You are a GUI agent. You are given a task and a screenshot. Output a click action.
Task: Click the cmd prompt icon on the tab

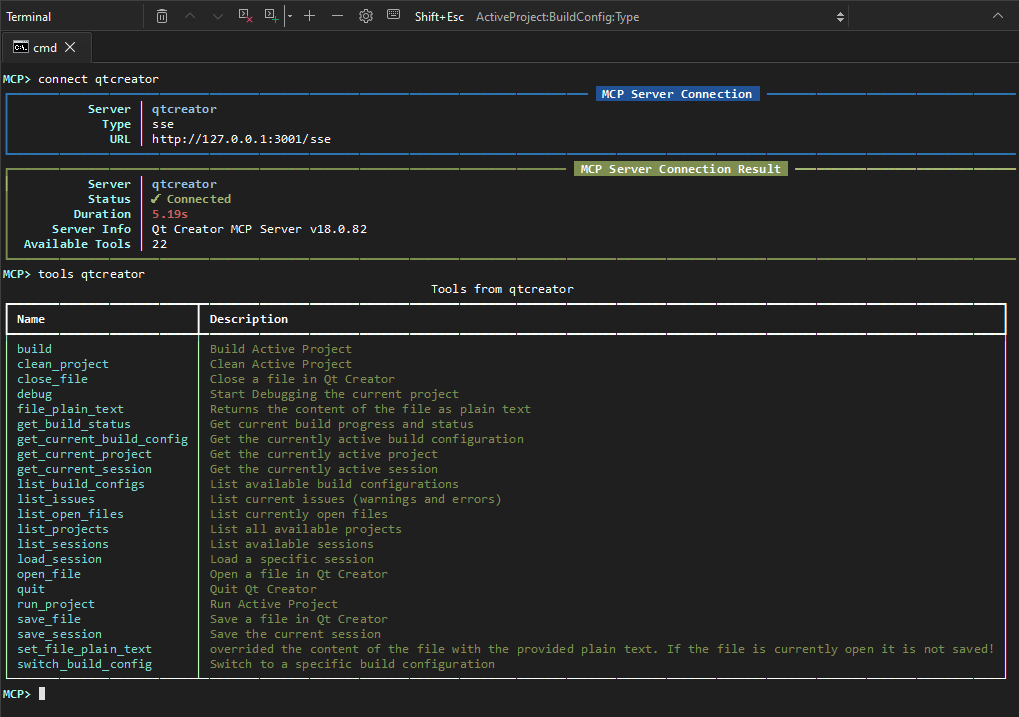[23, 46]
